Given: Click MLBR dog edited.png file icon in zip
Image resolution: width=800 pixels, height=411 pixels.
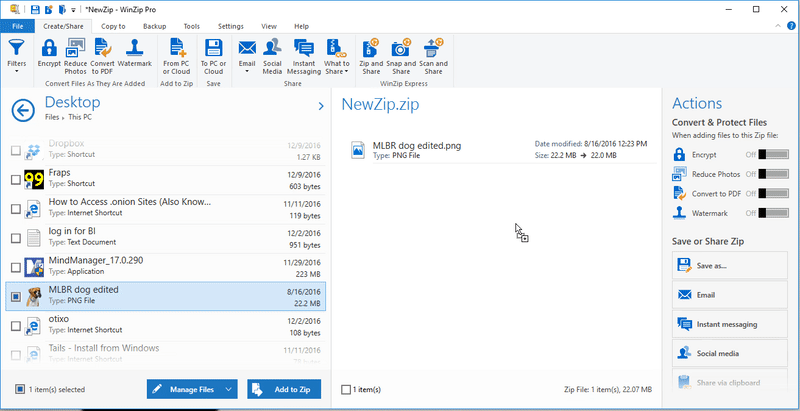Looking at the screenshot, I should click(358, 150).
